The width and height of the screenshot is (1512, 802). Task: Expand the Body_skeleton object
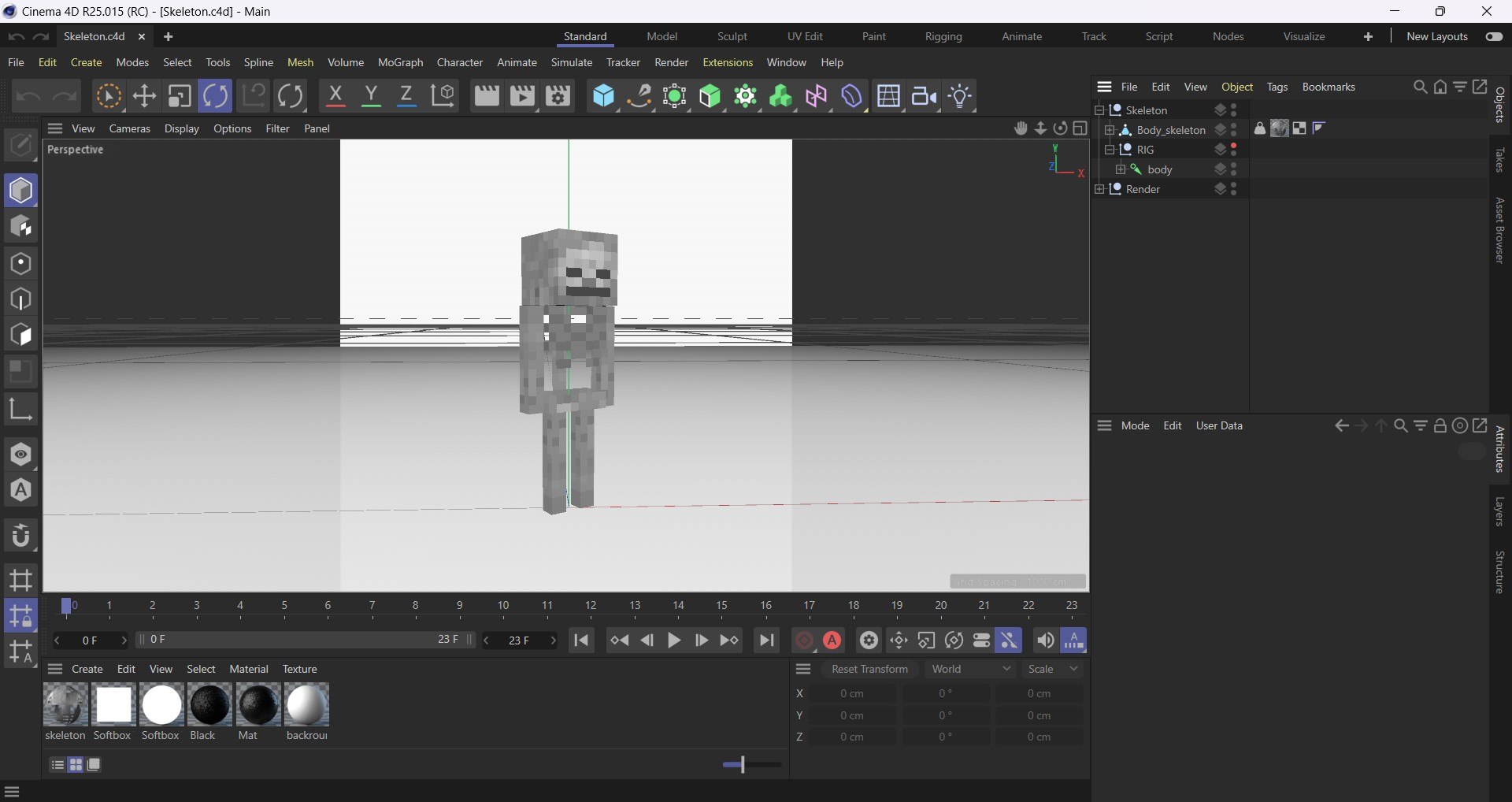pyautogui.click(x=1110, y=130)
